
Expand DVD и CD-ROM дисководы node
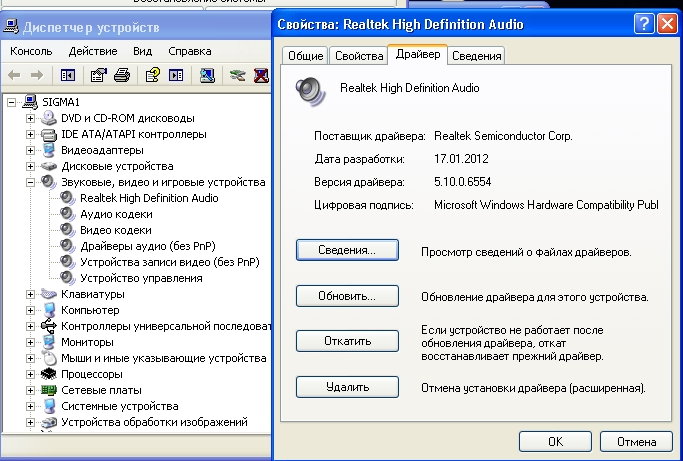pyautogui.click(x=30, y=118)
